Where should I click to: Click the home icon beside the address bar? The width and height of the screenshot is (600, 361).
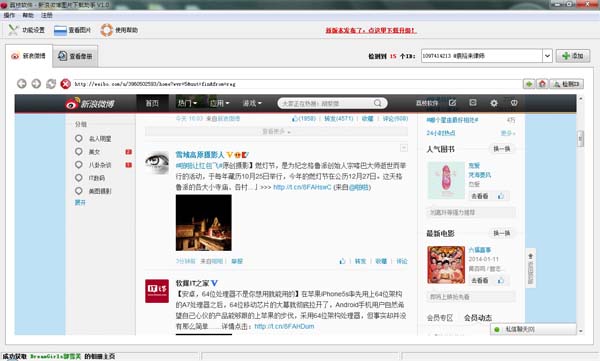click(542, 83)
